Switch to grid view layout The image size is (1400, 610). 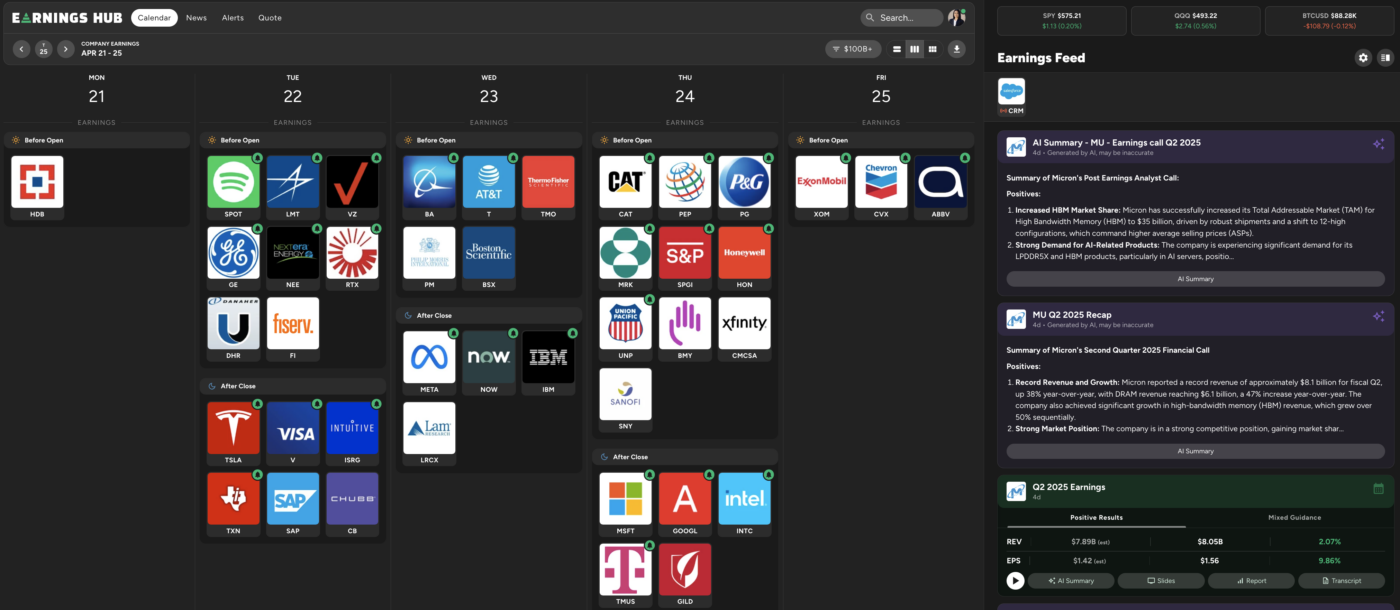click(932, 49)
